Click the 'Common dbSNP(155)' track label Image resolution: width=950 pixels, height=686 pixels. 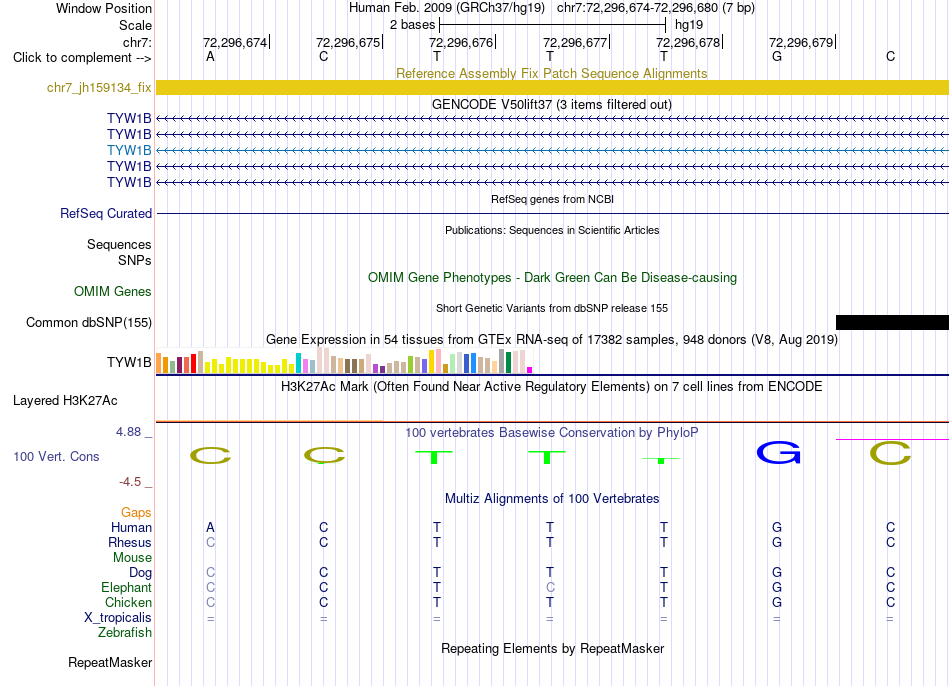(88, 322)
